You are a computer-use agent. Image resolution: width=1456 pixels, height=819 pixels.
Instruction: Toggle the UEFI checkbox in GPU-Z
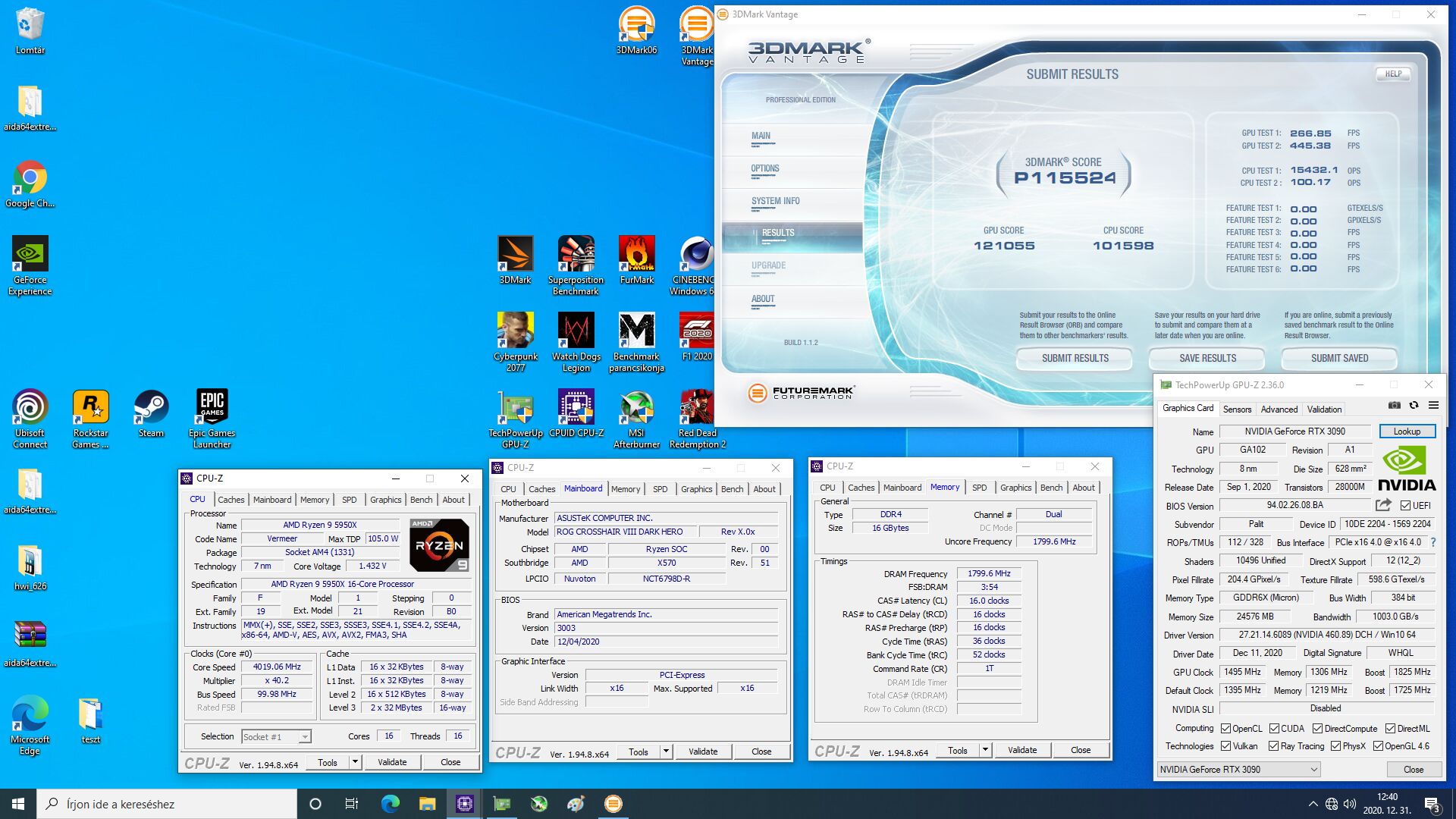(1405, 506)
